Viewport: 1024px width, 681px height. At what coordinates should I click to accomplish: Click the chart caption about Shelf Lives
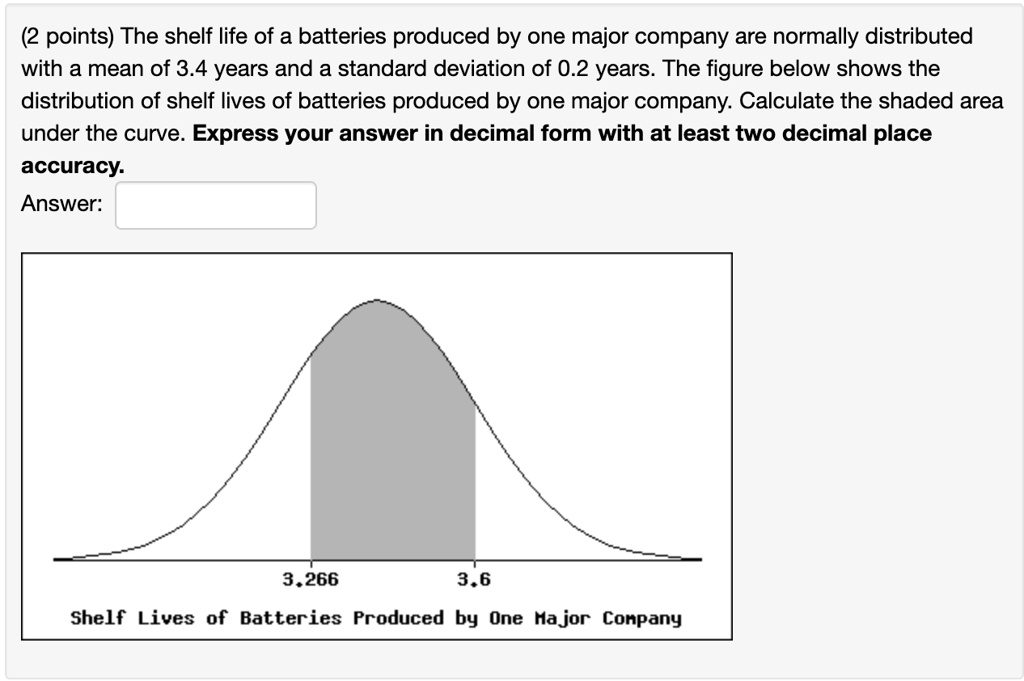coord(376,618)
